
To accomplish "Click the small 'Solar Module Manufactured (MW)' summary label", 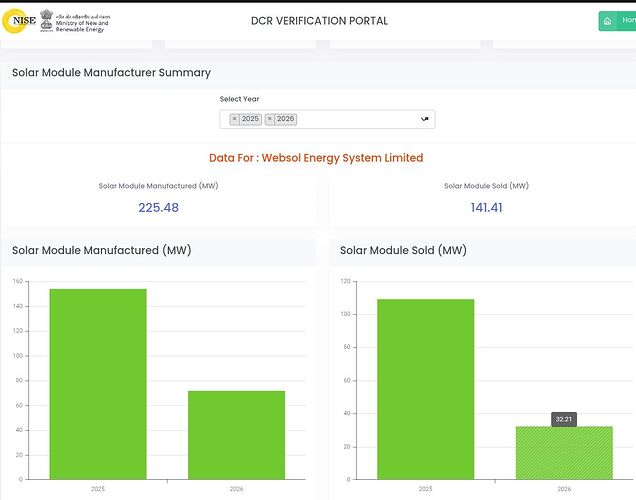I will point(158,186).
